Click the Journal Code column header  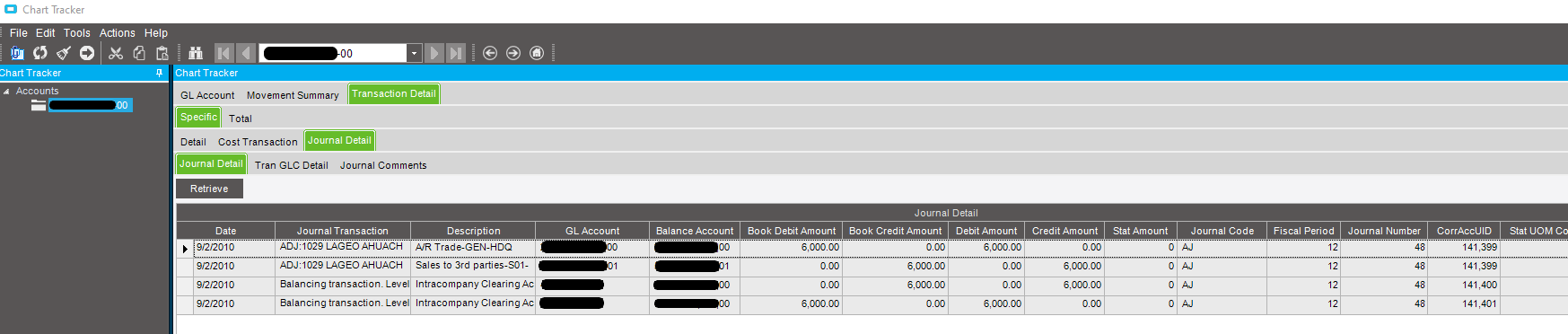1222,231
